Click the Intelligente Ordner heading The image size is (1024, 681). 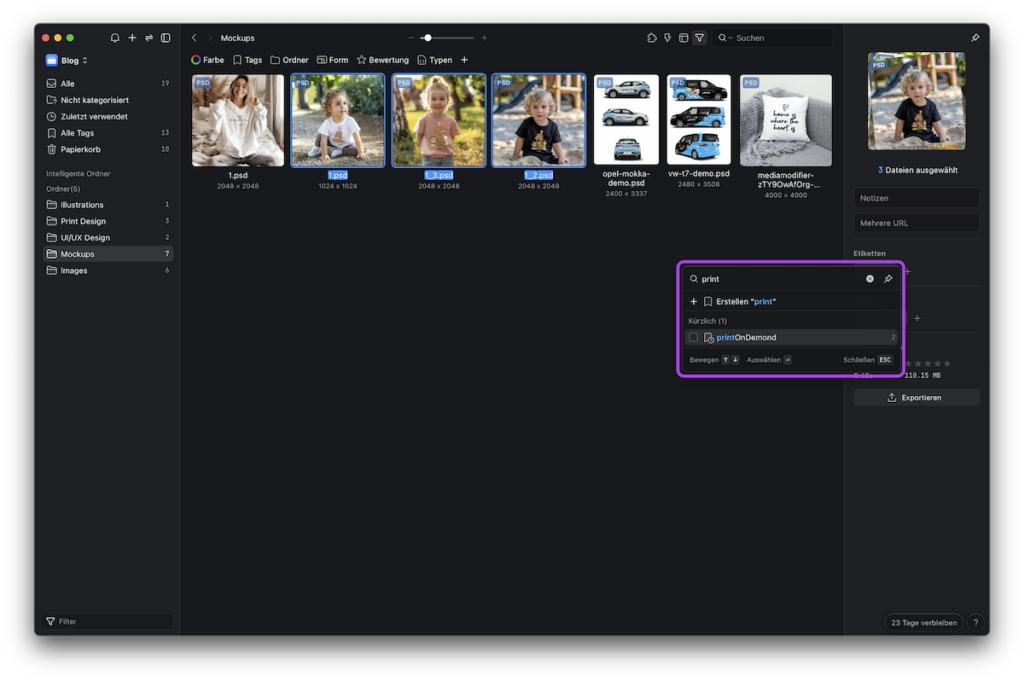(78, 174)
